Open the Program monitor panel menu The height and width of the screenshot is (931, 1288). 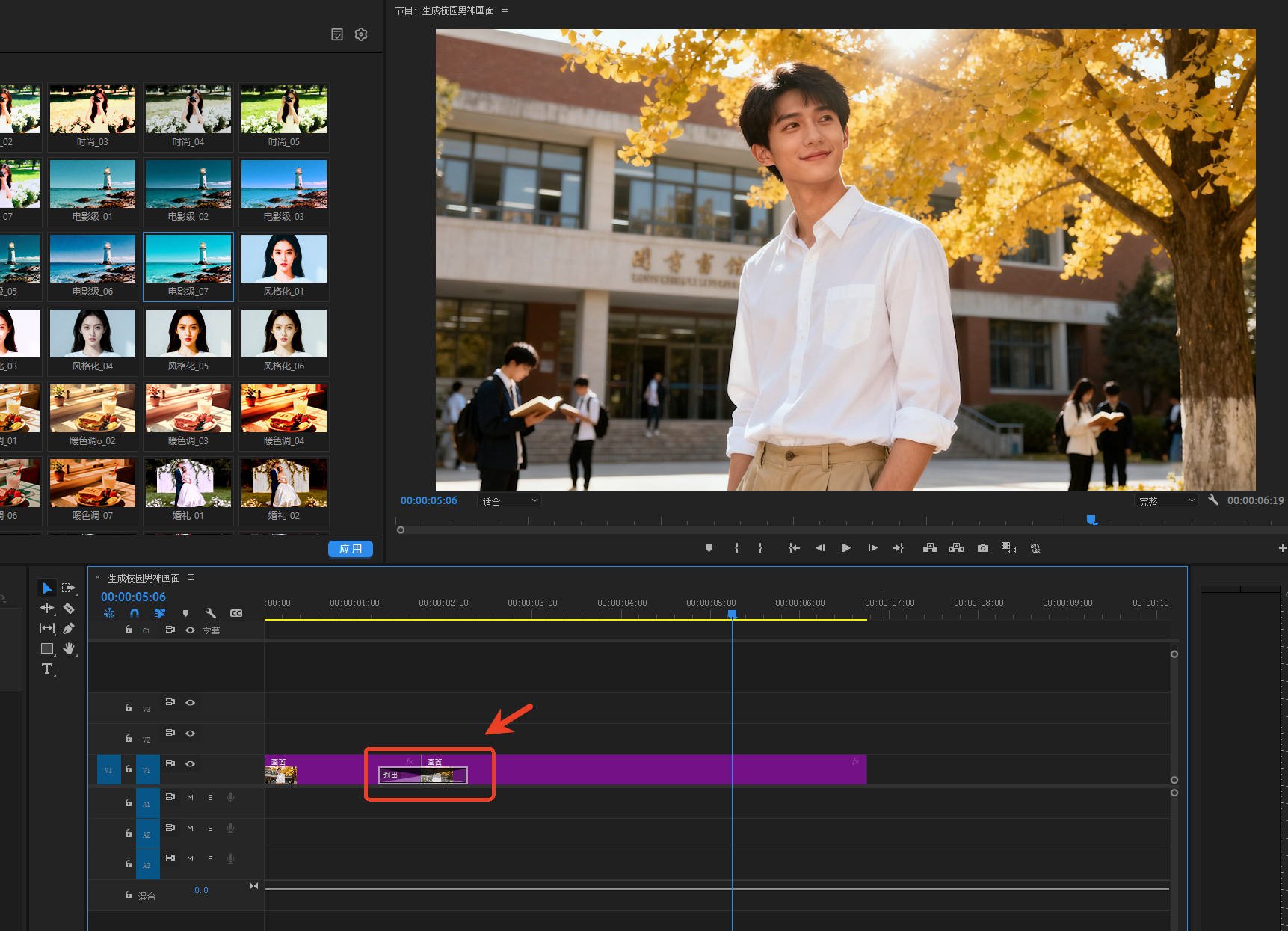click(x=505, y=10)
